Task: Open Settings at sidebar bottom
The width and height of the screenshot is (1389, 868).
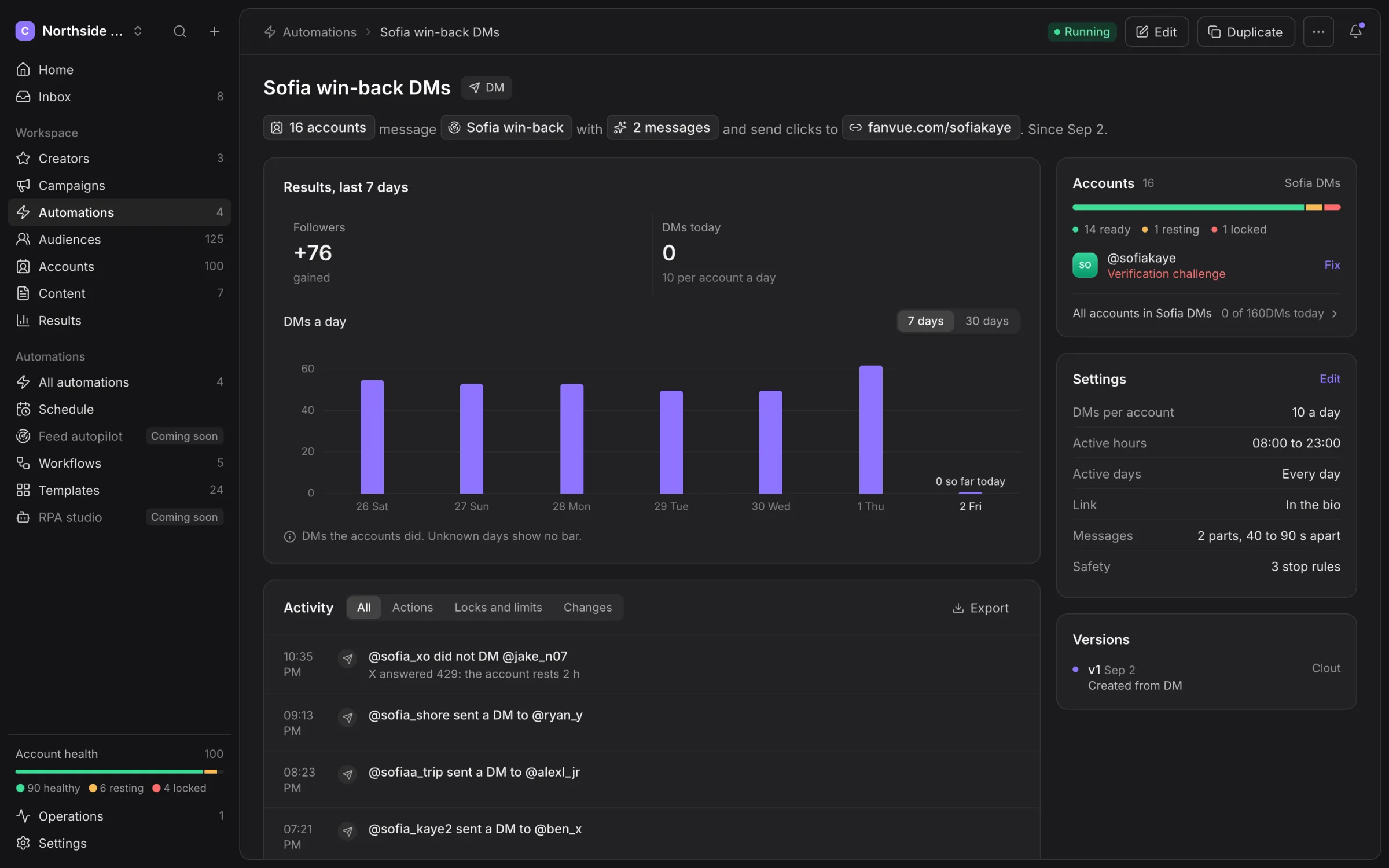Action: [x=119, y=843]
